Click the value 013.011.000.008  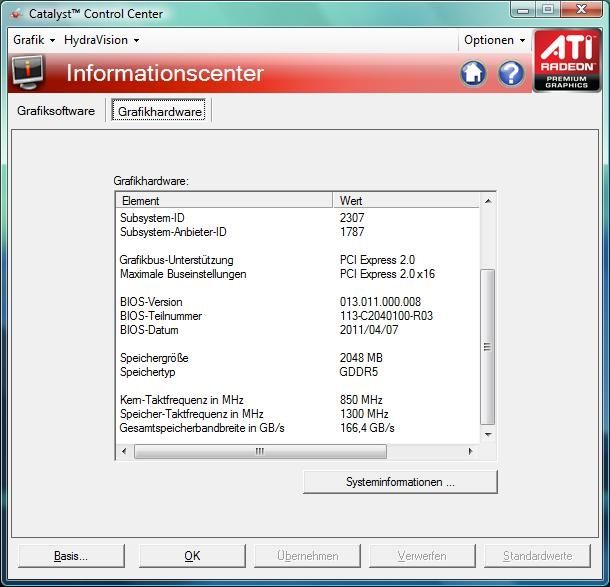[380, 302]
